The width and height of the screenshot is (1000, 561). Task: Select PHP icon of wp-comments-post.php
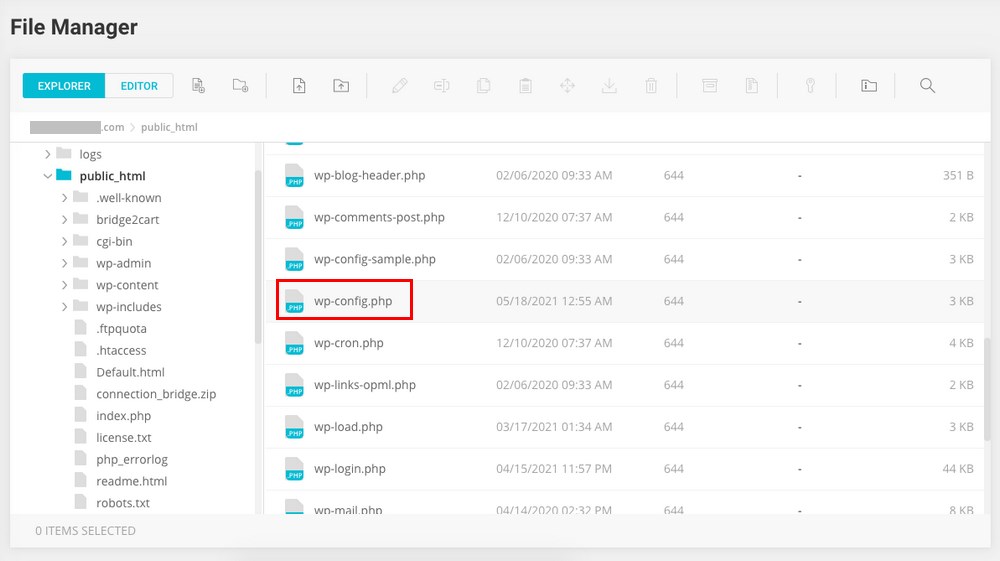[294, 217]
